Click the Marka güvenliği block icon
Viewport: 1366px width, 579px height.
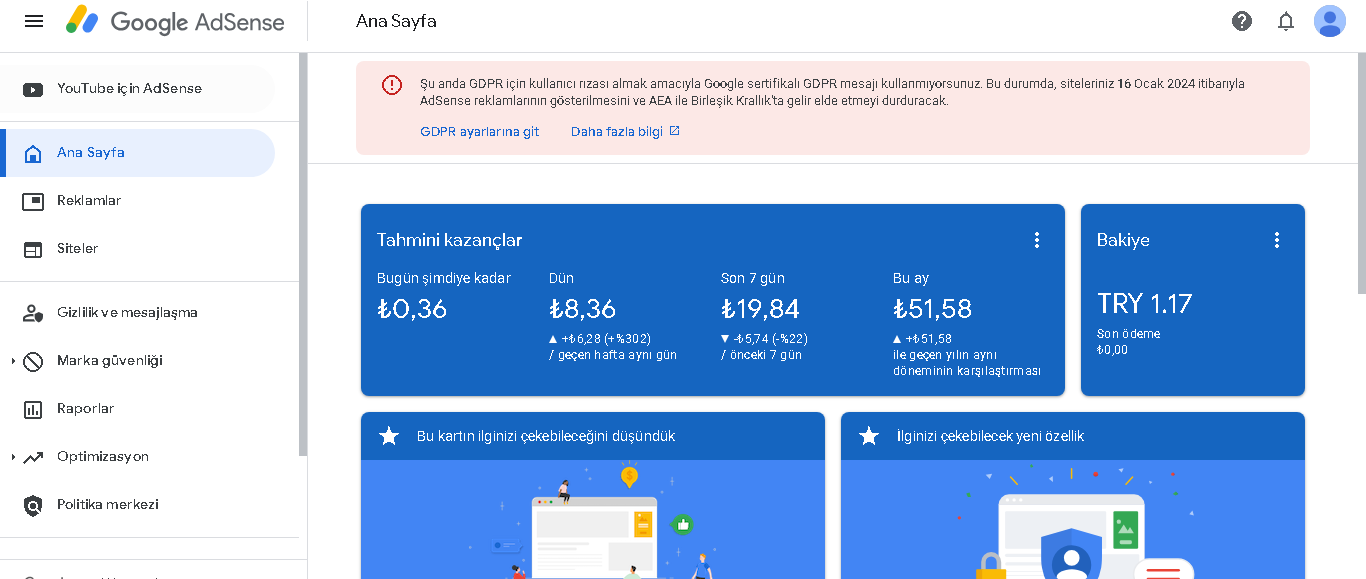coord(33,361)
